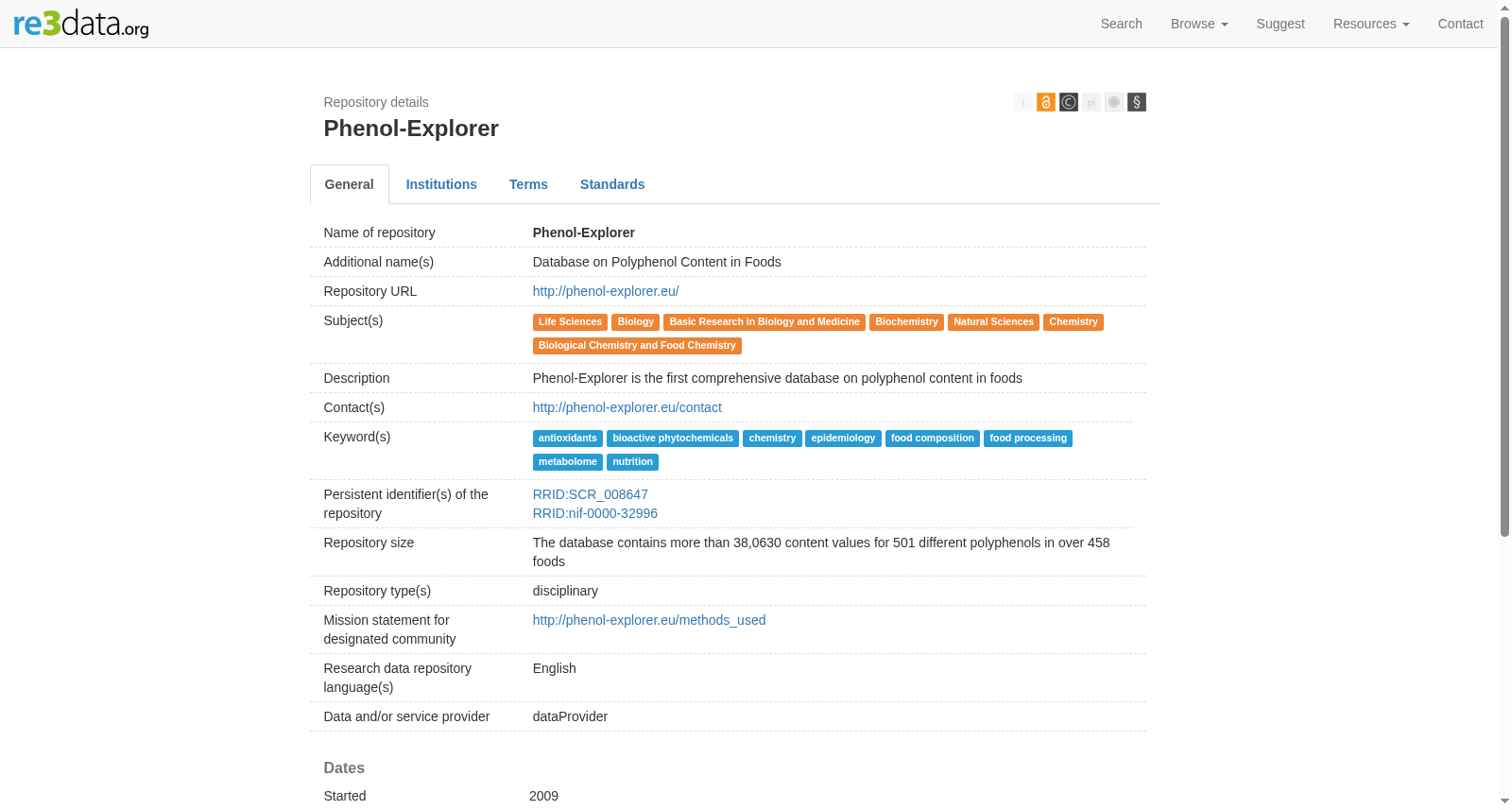Click the 'Phenol-Explorer' page heading
1512x810 pixels.
[x=411, y=129]
